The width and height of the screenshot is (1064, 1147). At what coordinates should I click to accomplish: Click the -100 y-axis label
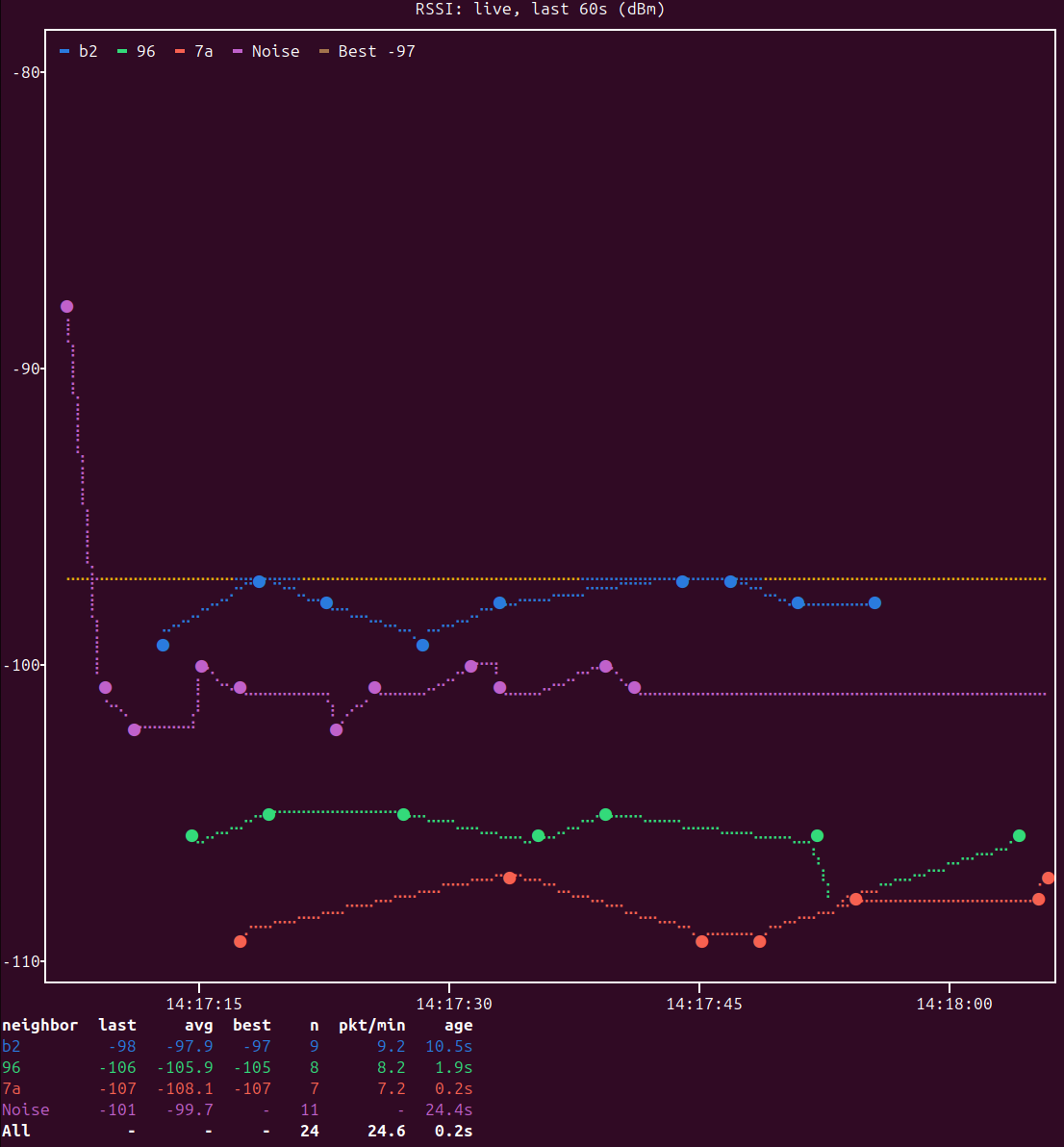pos(22,665)
